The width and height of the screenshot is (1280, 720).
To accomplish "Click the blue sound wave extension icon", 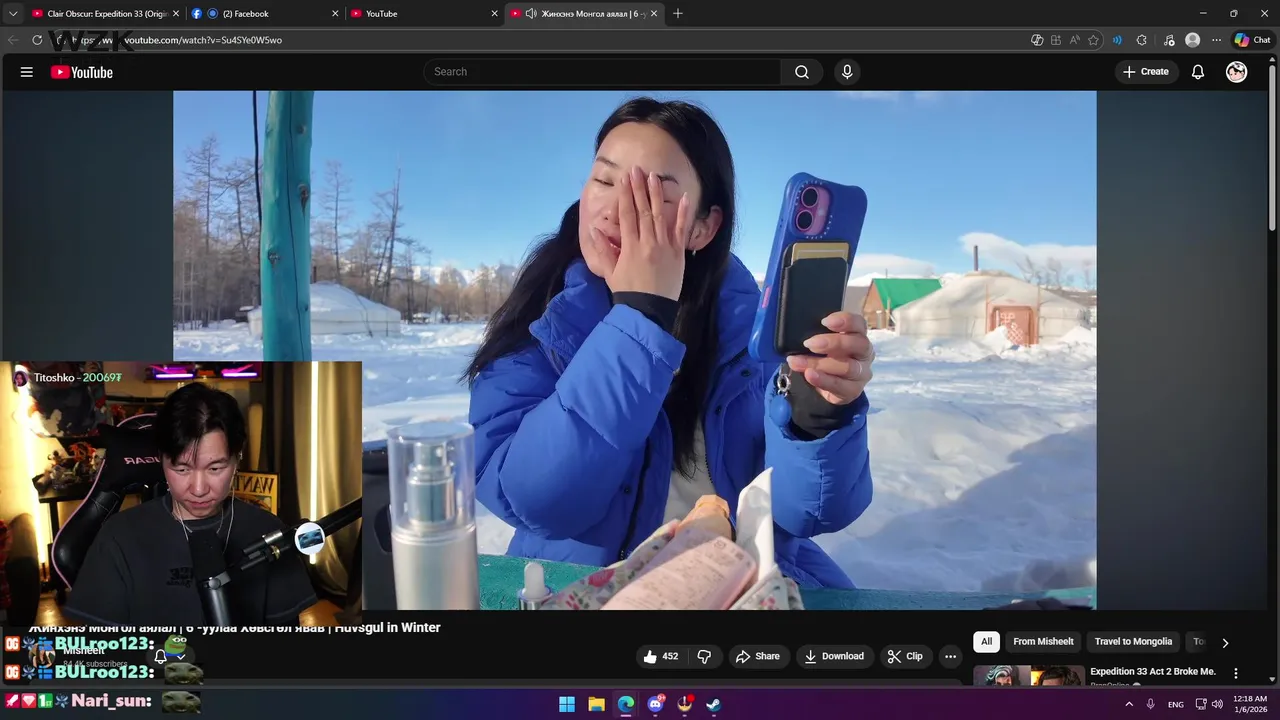I will pyautogui.click(x=1117, y=40).
